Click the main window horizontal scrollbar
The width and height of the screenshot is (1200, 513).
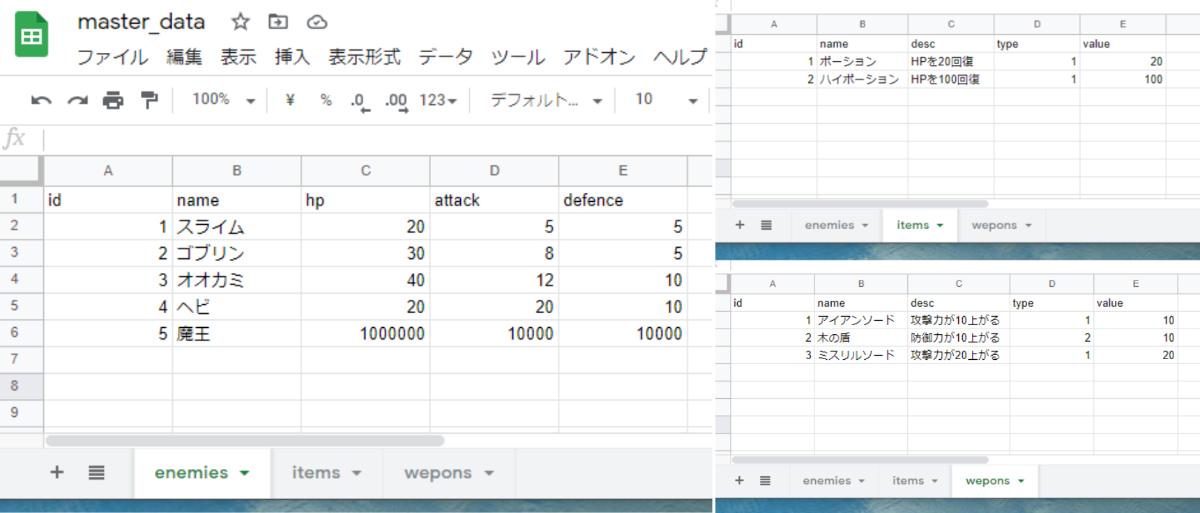click(245, 440)
